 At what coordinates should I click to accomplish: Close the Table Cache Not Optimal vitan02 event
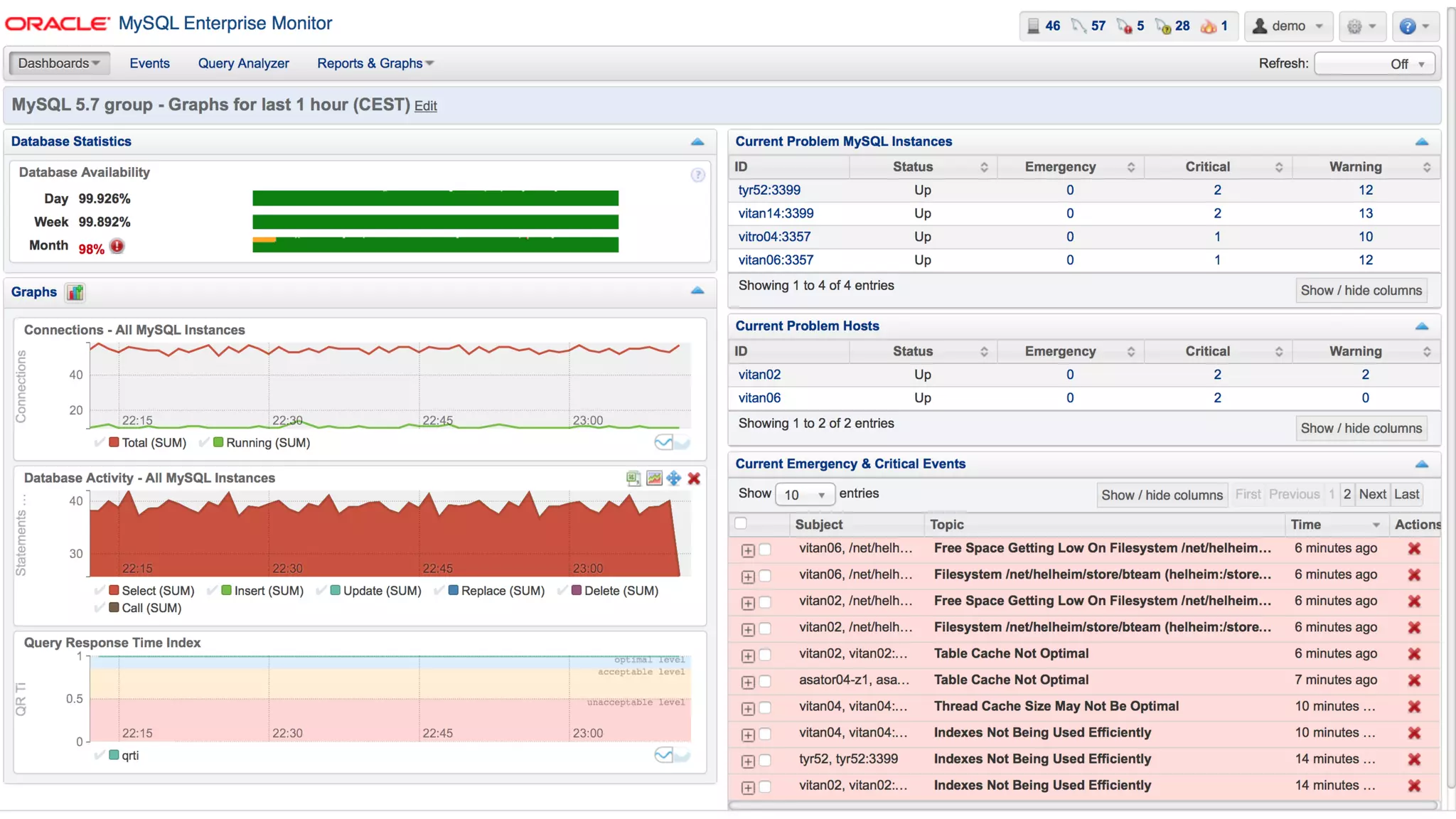pyautogui.click(x=1414, y=654)
